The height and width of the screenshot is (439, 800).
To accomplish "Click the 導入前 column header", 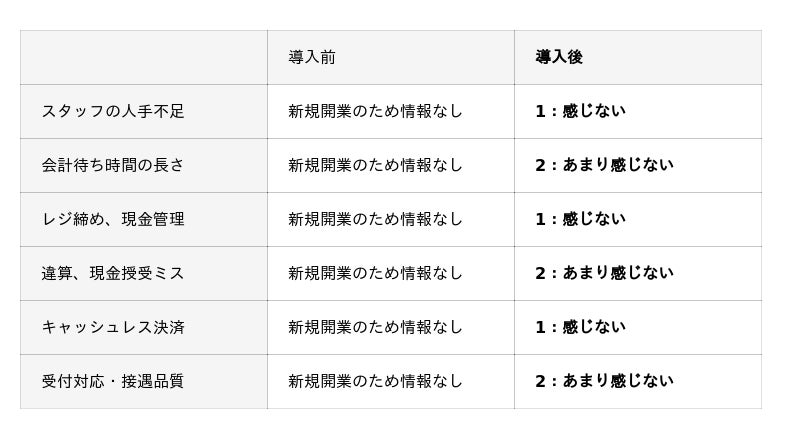I will (x=312, y=57).
